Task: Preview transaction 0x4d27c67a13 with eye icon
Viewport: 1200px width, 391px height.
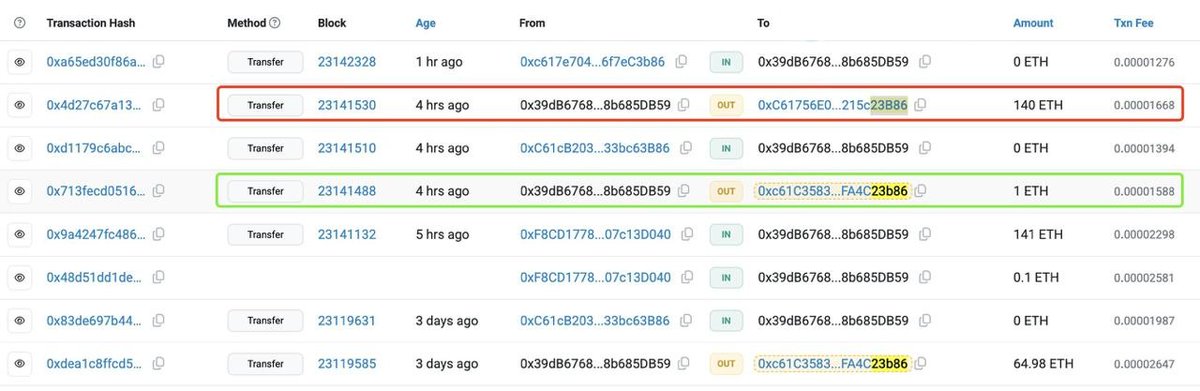Action: 19,105
